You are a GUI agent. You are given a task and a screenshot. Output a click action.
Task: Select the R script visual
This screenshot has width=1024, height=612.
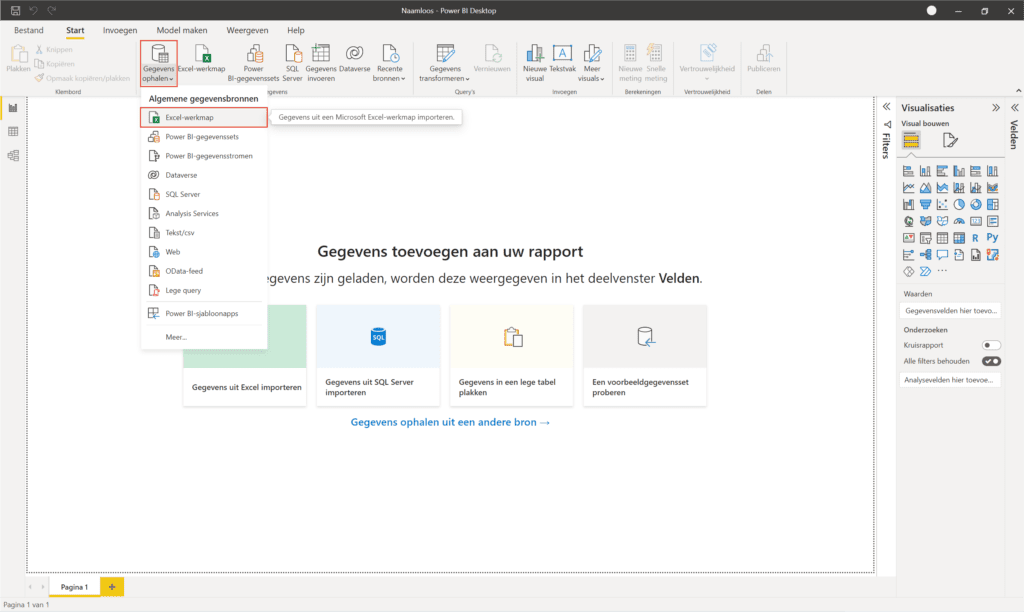(976, 238)
